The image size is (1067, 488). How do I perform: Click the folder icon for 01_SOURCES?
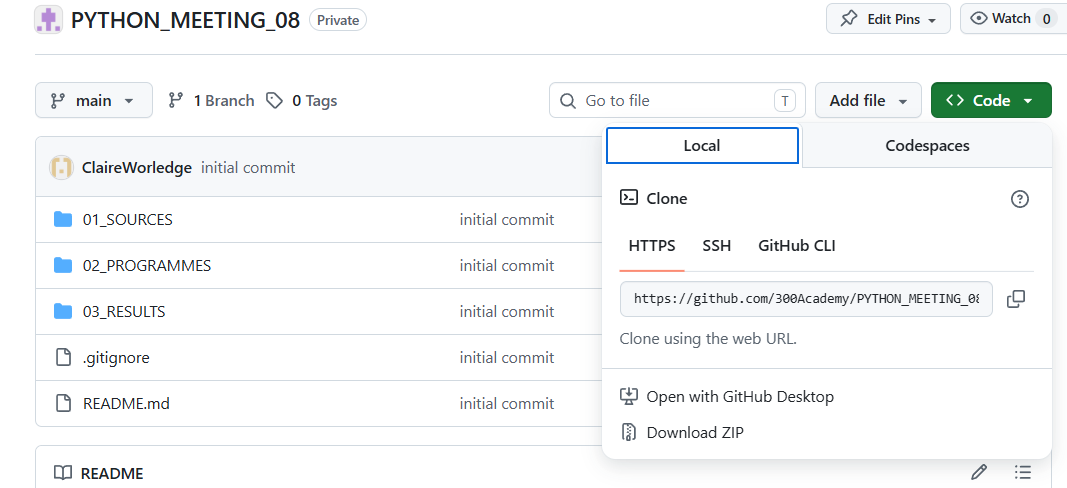63,219
